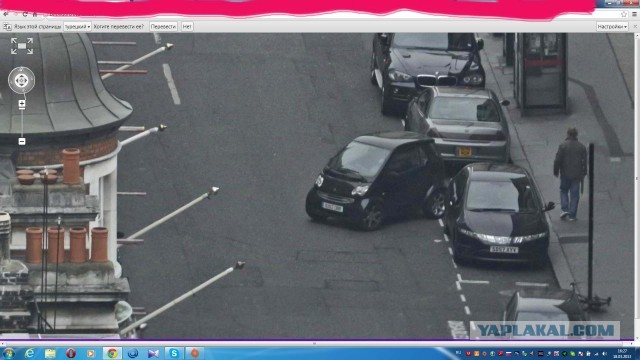Bookmark the page with the star icon
Viewport: 640px width, 360px height.
(624, 14)
